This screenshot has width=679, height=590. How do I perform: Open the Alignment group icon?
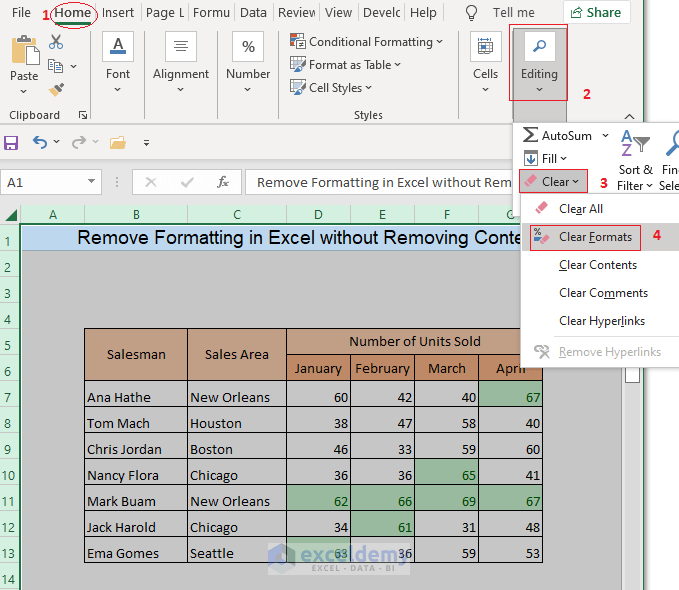pos(181,46)
